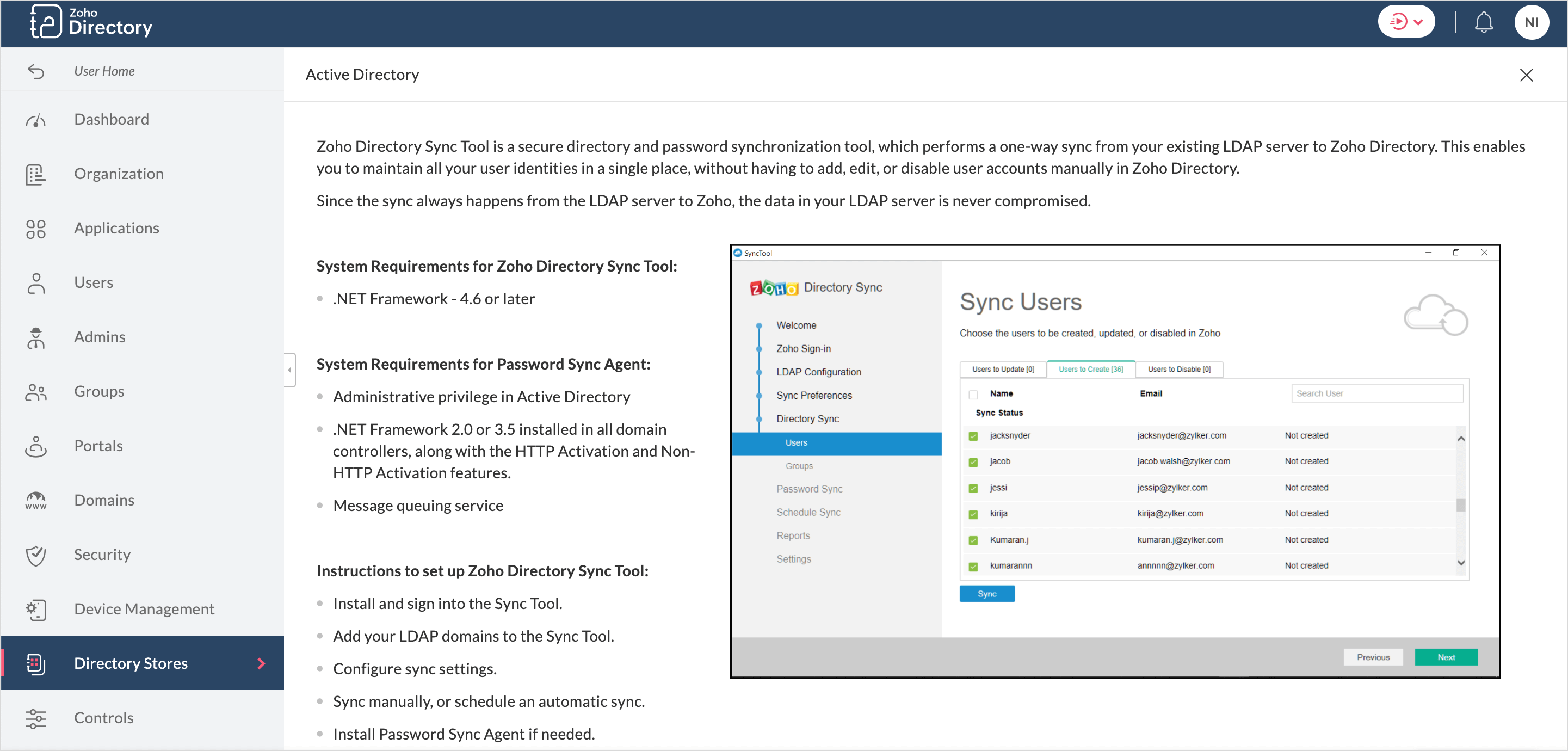
Task: Open the notifications bell icon
Action: tap(1483, 23)
